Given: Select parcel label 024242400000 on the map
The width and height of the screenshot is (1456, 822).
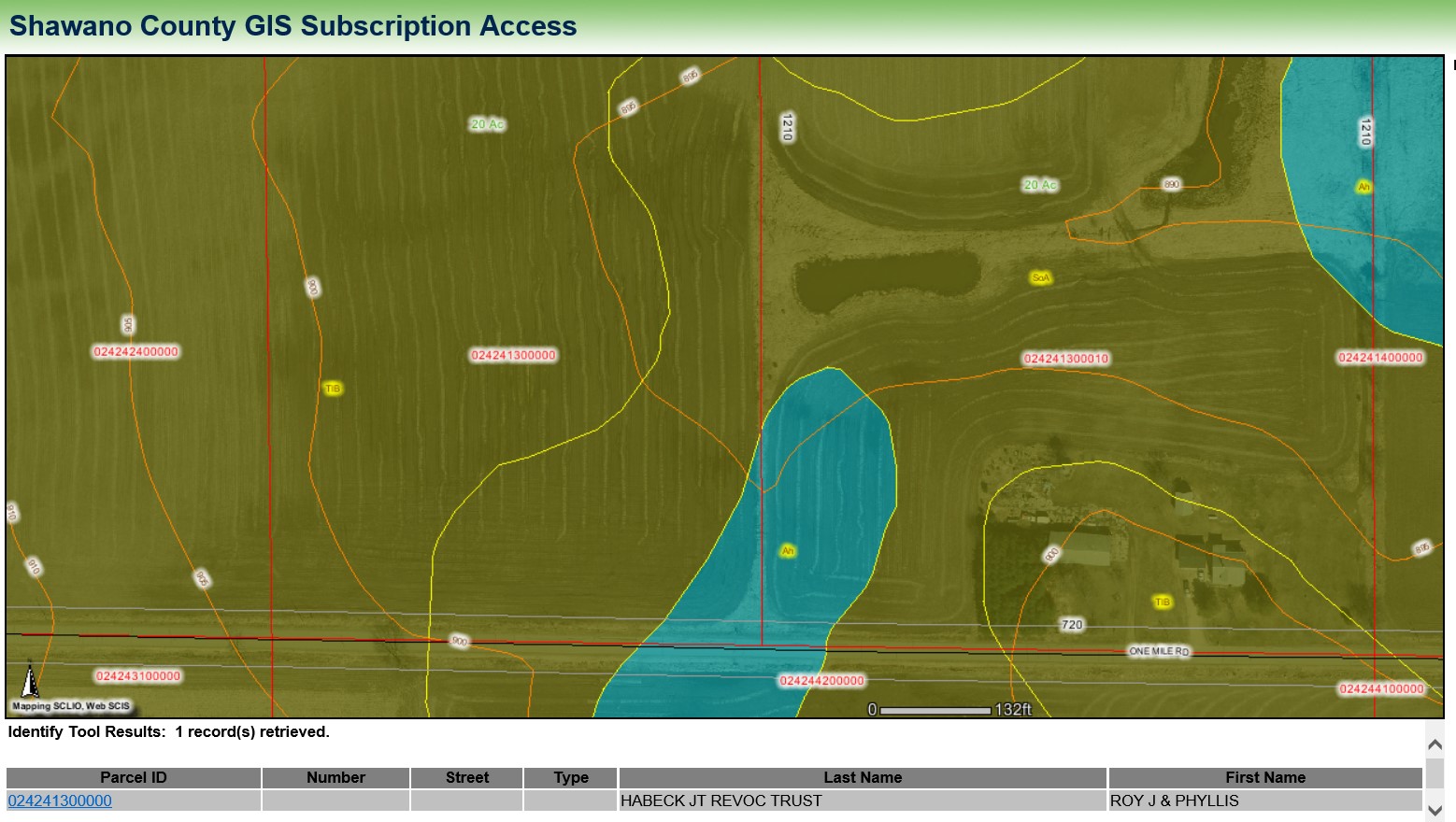Looking at the screenshot, I should [x=136, y=352].
